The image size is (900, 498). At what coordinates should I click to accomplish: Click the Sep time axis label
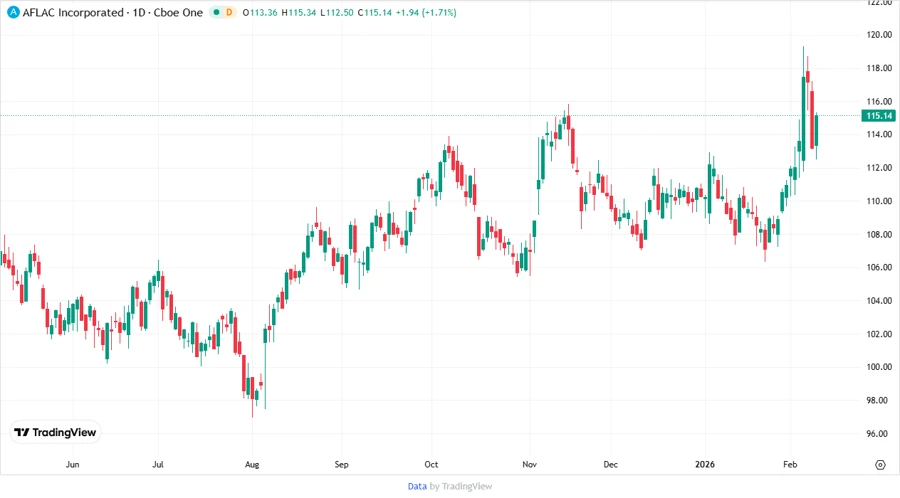pyautogui.click(x=342, y=464)
